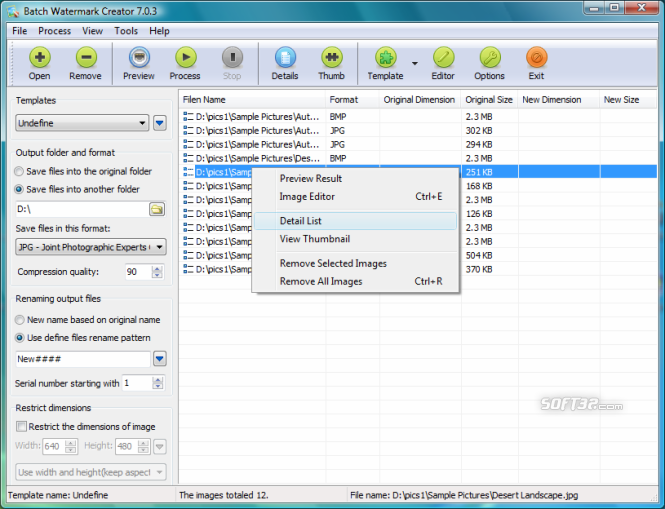
Task: Click the Template puzzle icon
Action: click(x=386, y=57)
